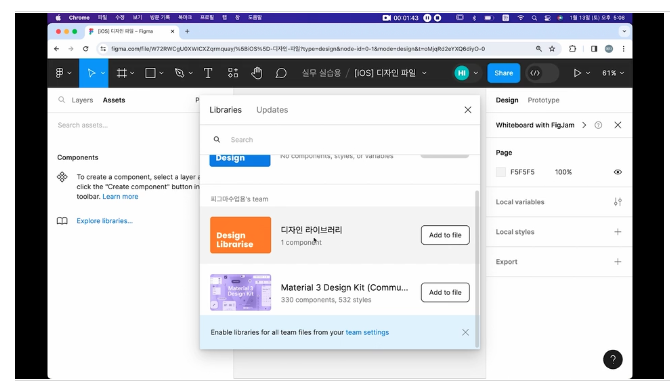
Task: Click the left panel search icon
Action: coord(62,100)
